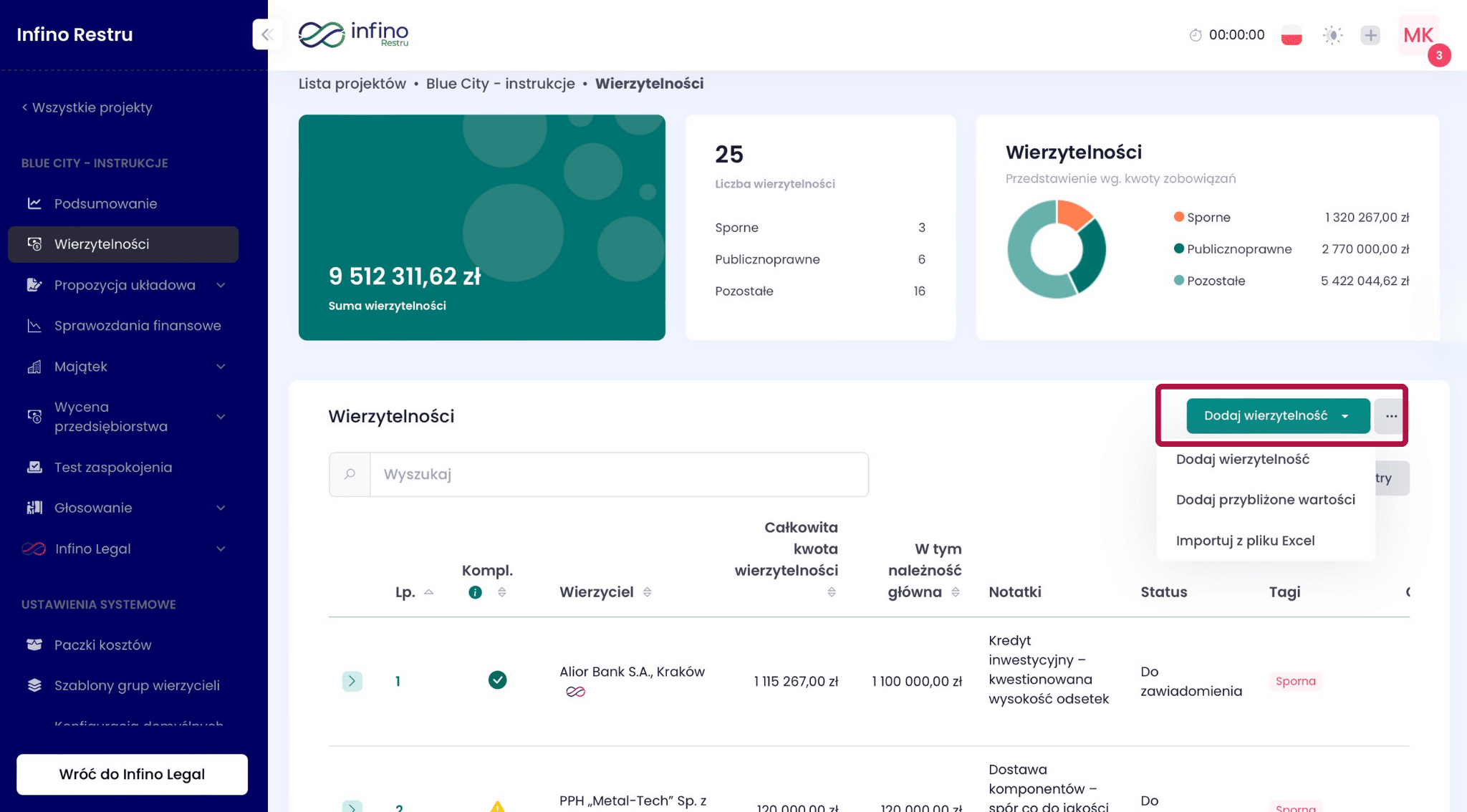Click Wróć do Infino Legal button

132,774
